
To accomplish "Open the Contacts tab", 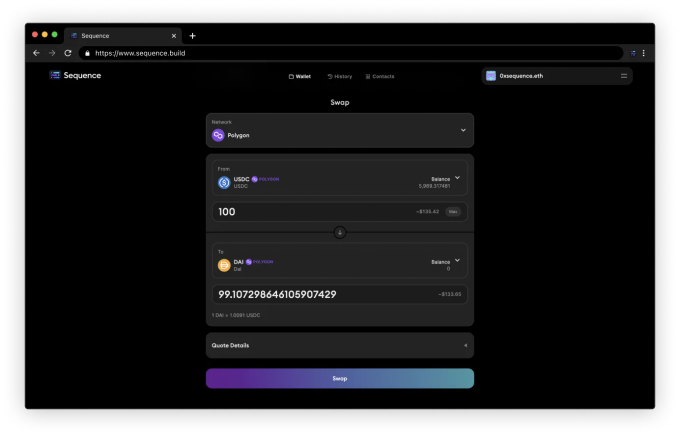I will tap(380, 76).
